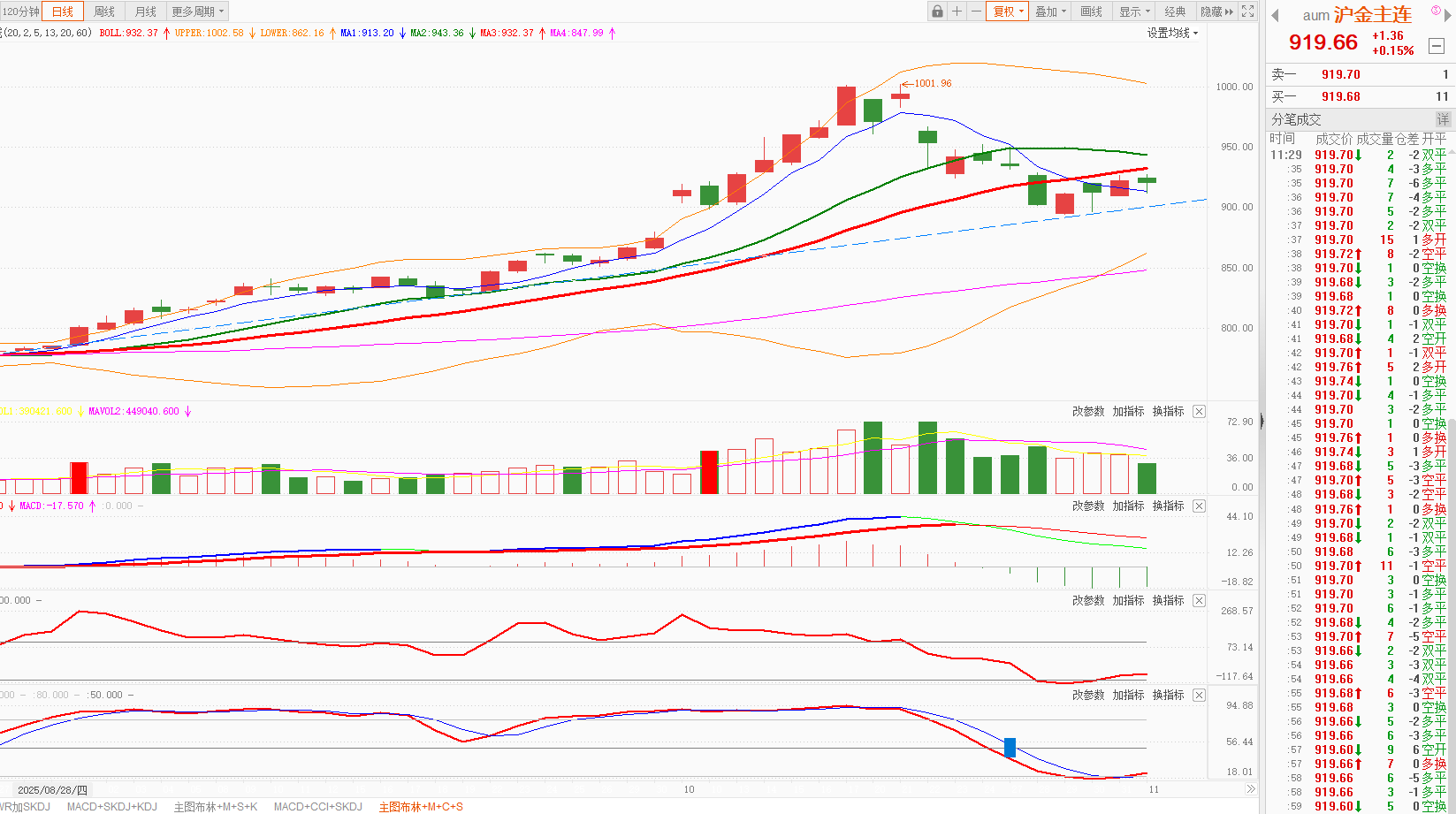Toggle 隐藏 to hide side panel
1456x814 pixels.
tap(1217, 11)
